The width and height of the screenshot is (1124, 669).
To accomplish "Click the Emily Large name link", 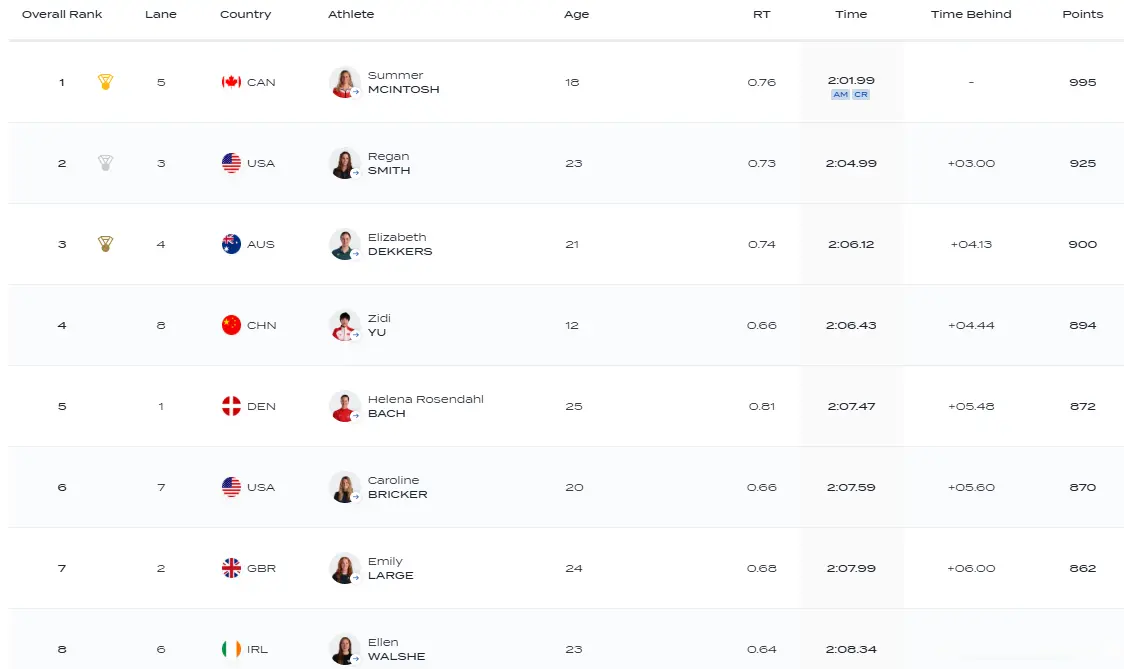I will click(390, 568).
